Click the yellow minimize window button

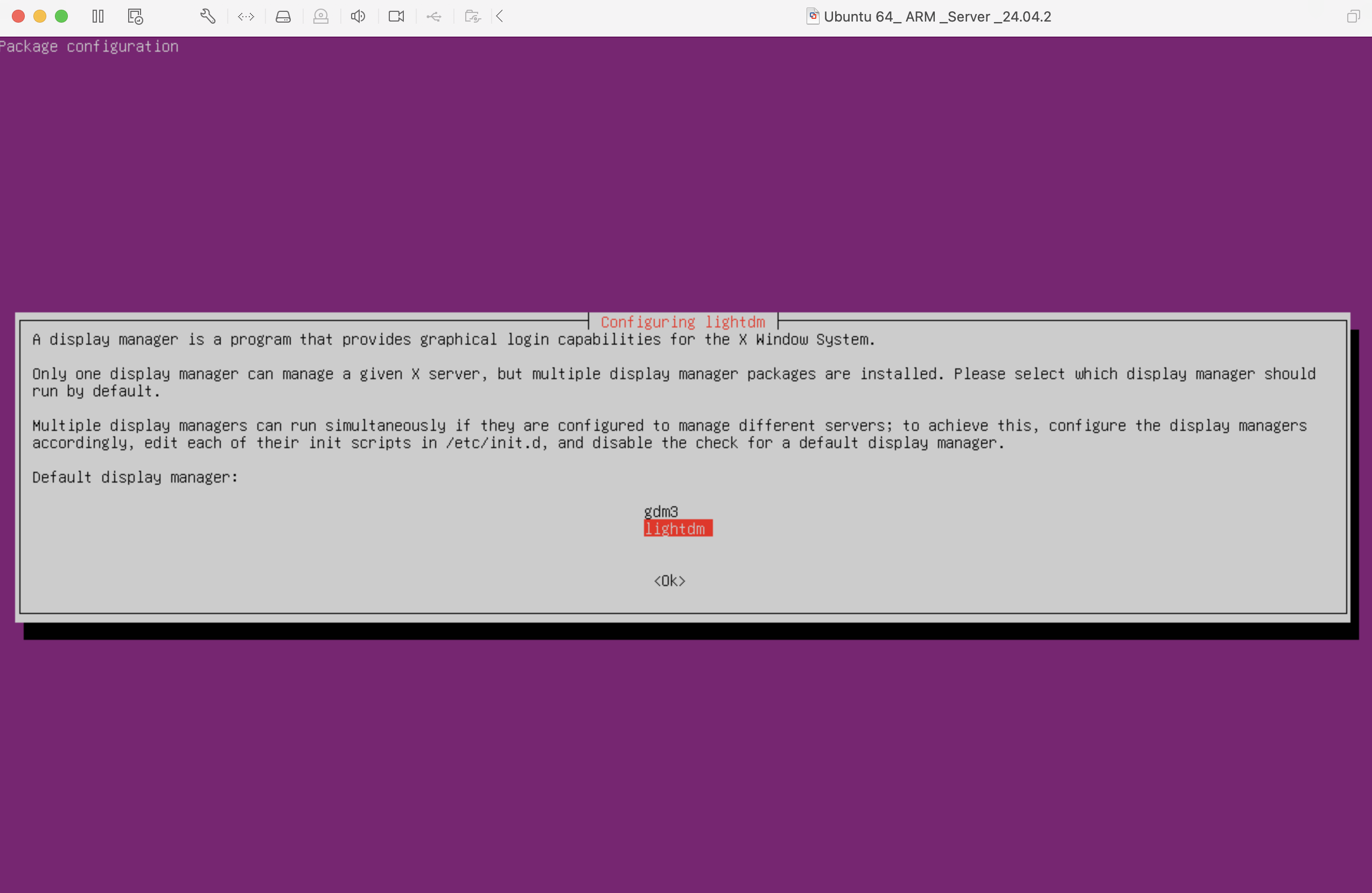click(x=40, y=16)
